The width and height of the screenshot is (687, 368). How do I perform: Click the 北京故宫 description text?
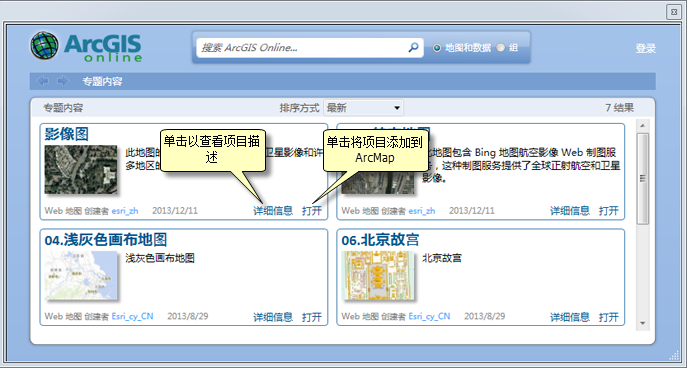coord(442,258)
